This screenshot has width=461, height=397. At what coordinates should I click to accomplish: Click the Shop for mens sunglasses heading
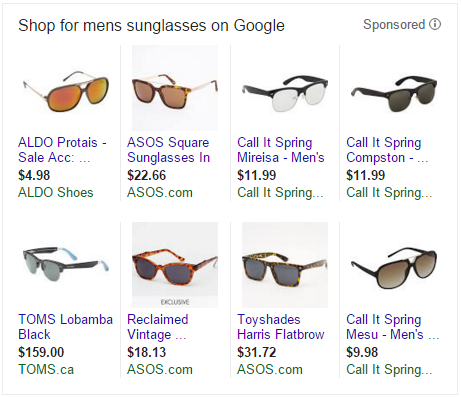click(151, 26)
